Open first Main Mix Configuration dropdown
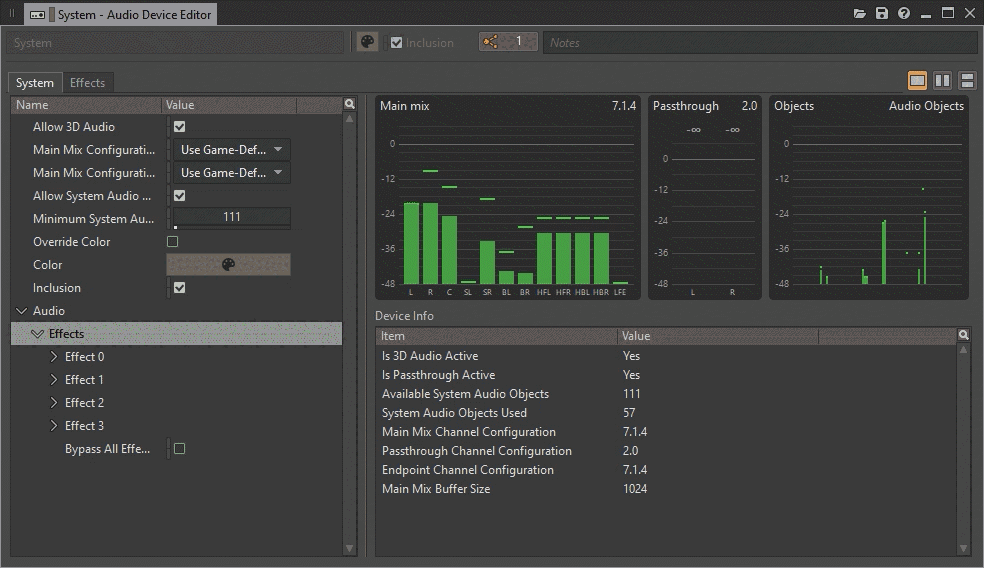This screenshot has width=984, height=568. tap(231, 150)
